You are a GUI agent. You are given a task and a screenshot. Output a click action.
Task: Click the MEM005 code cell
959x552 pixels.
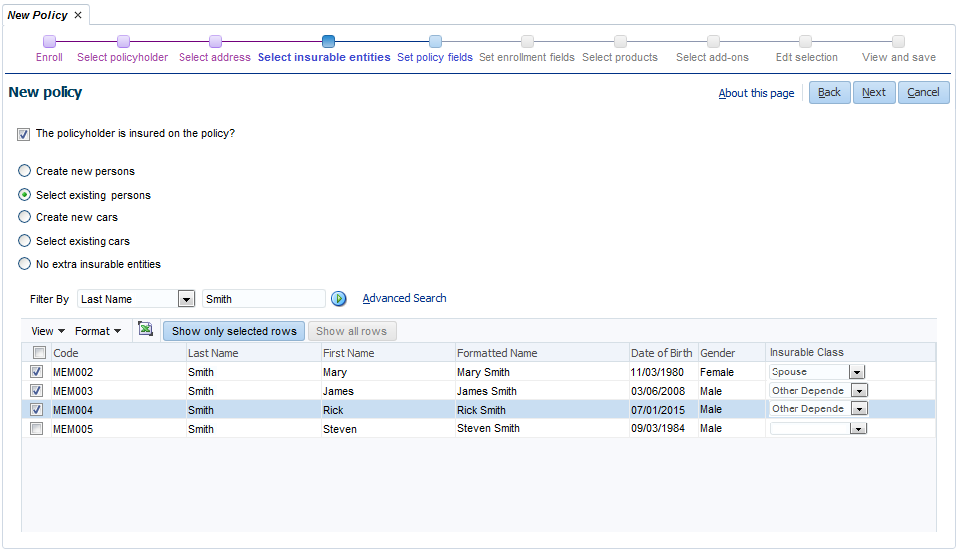(73, 429)
